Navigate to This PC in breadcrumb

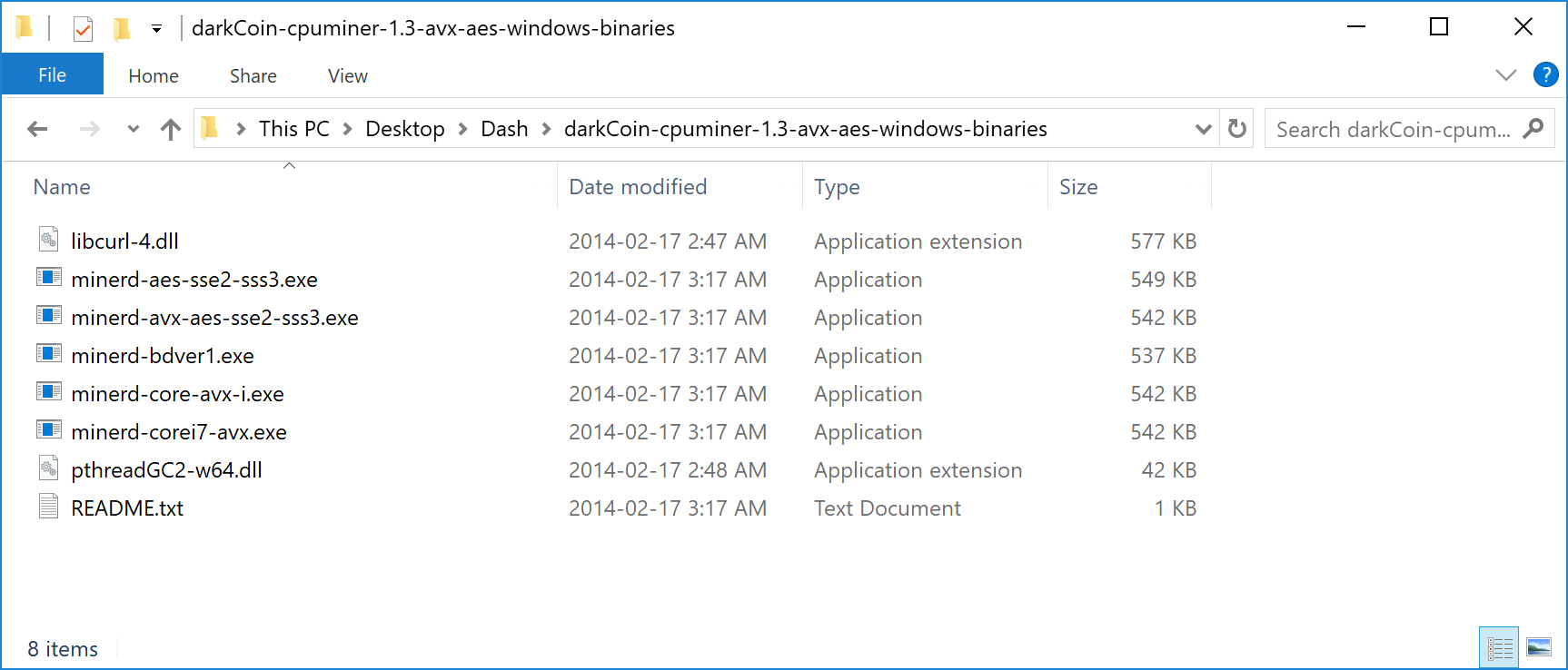[x=294, y=129]
